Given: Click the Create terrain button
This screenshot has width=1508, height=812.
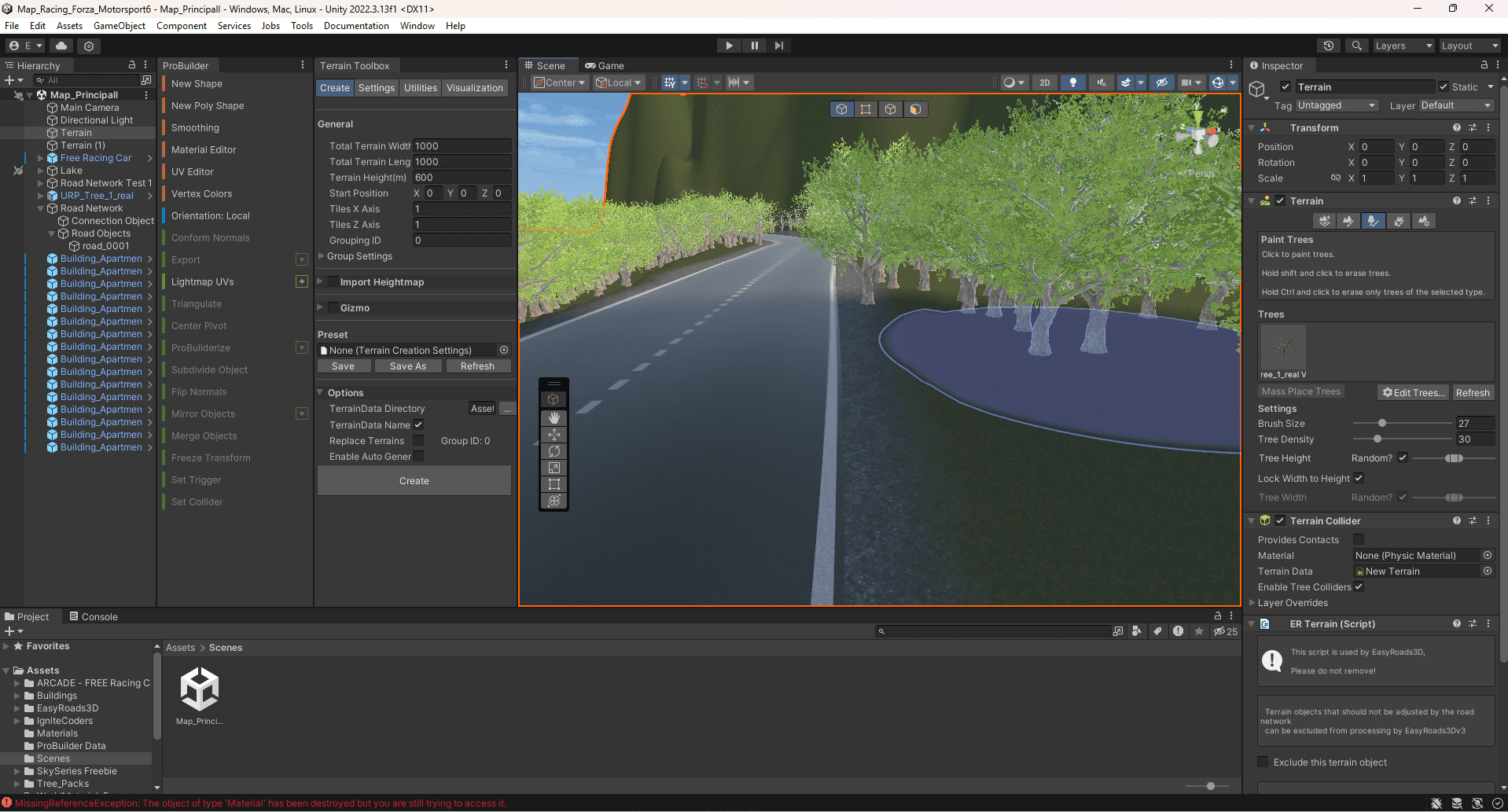Looking at the screenshot, I should [x=414, y=480].
